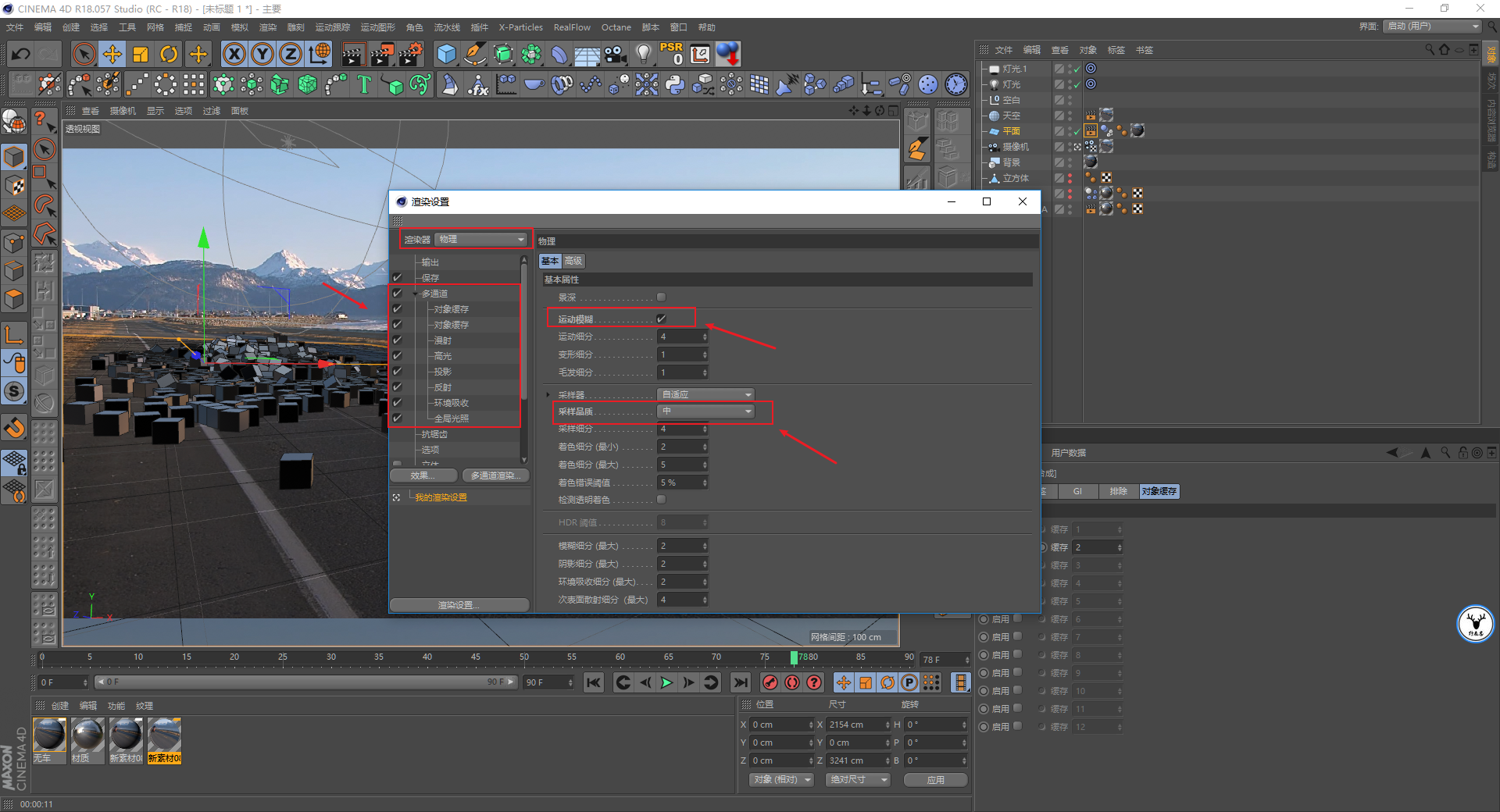Activate the Rotate tool
The image size is (1500, 812).
pyautogui.click(x=169, y=54)
